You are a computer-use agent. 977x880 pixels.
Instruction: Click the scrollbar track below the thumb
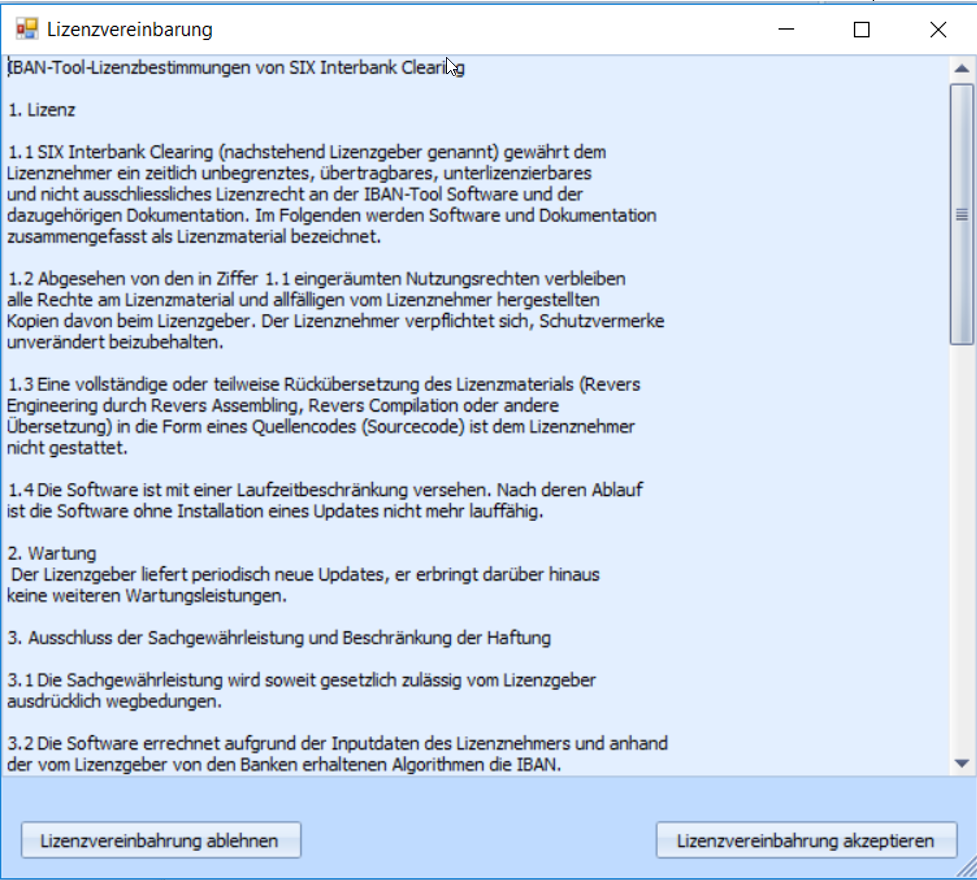(x=961, y=548)
